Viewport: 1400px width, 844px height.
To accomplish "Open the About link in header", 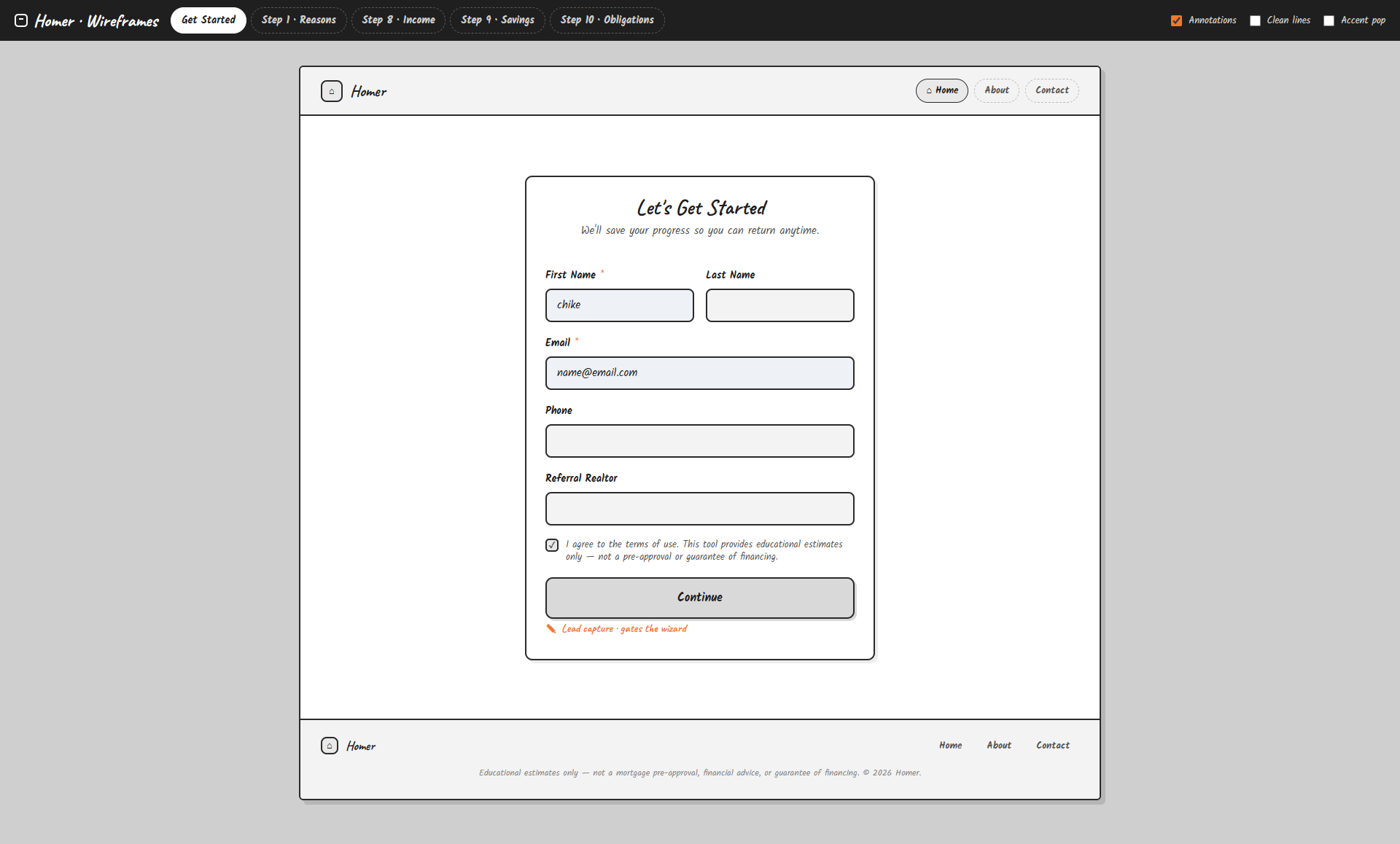I will pyautogui.click(x=997, y=90).
